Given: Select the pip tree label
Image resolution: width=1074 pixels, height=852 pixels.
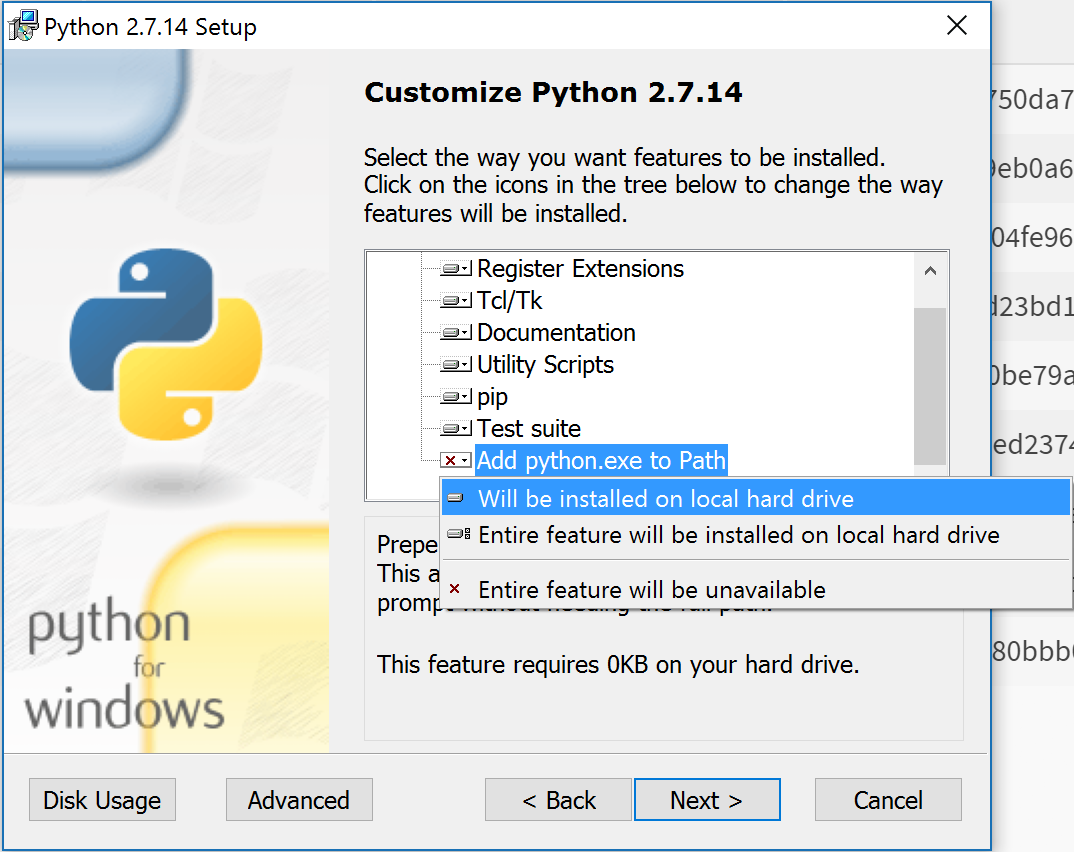Looking at the screenshot, I should point(492,397).
